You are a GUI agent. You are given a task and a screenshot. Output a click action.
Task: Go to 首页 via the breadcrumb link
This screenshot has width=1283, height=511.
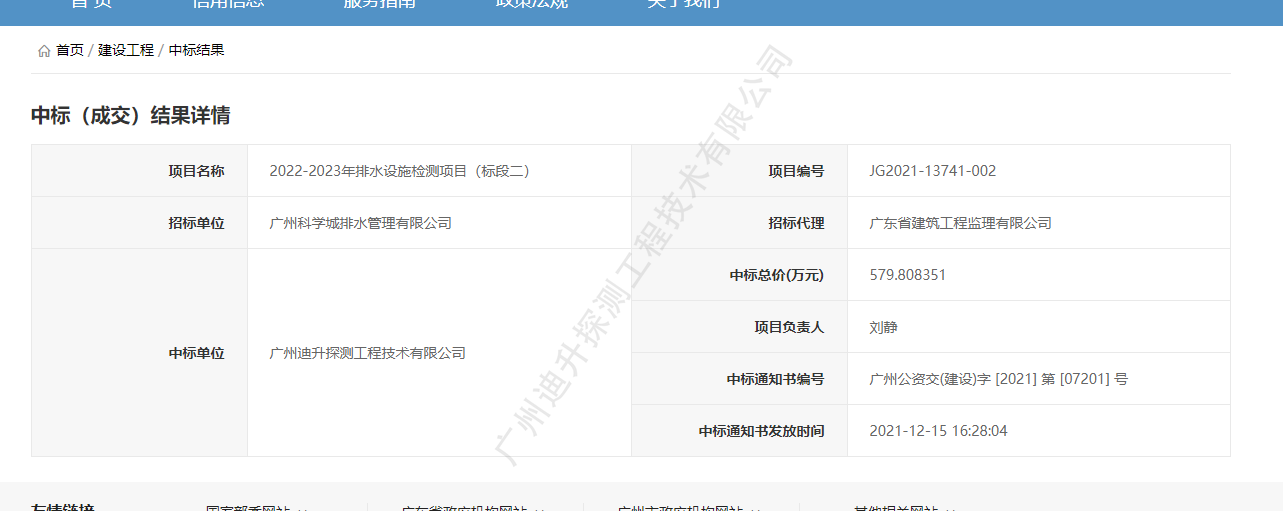[70, 50]
